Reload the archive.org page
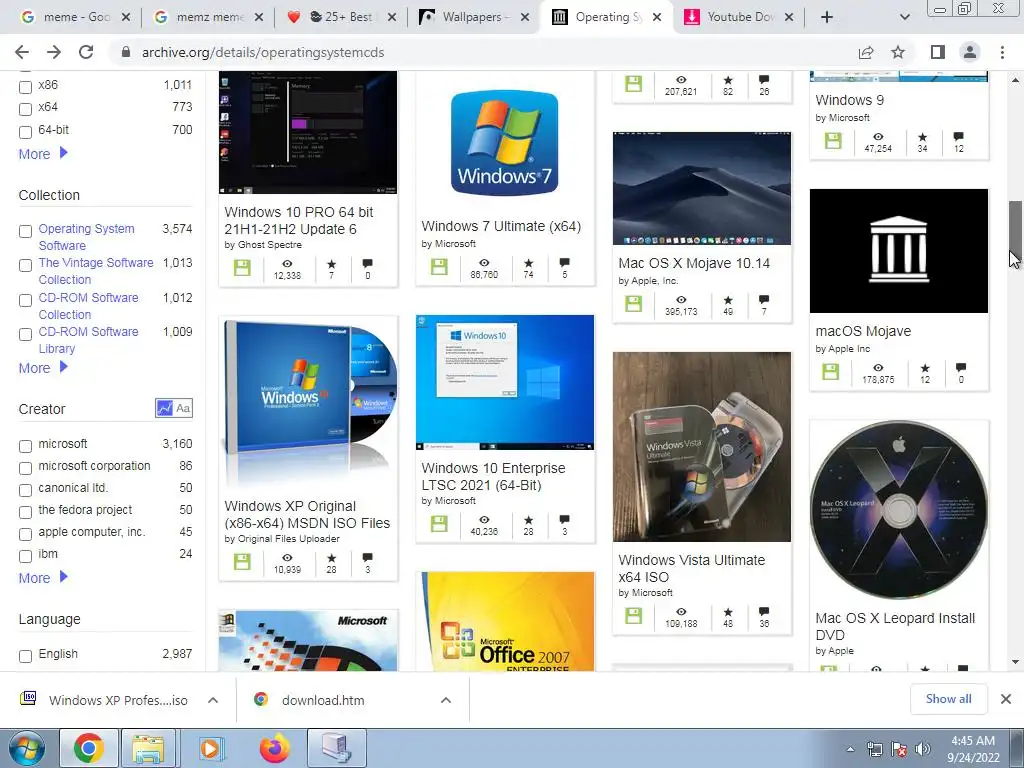Screen dimensions: 1024x768 point(86,52)
